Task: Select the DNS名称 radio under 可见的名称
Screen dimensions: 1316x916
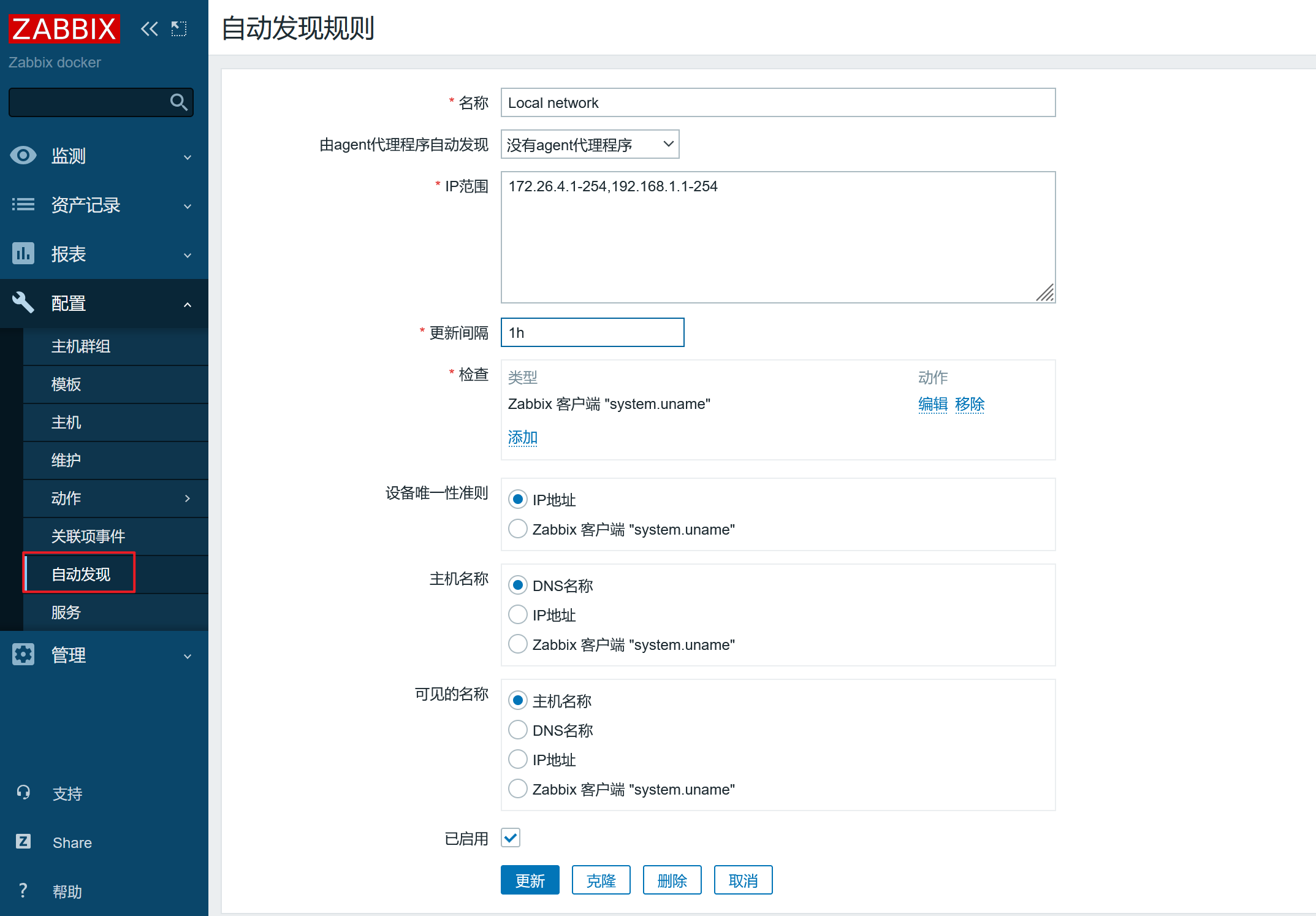Action: pyautogui.click(x=518, y=730)
